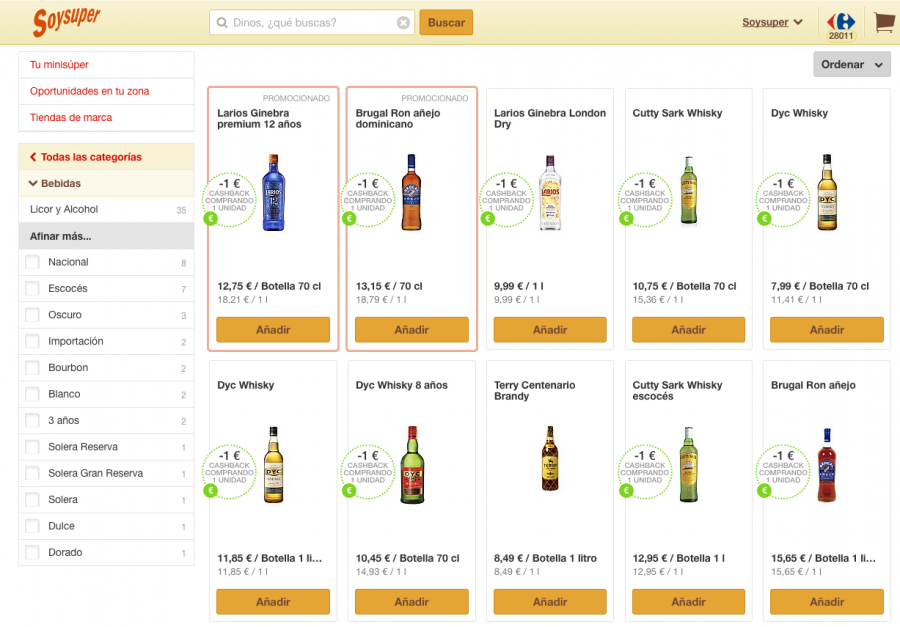
Task: Open Dyc Whisky 8 años product title
Action: click(402, 385)
